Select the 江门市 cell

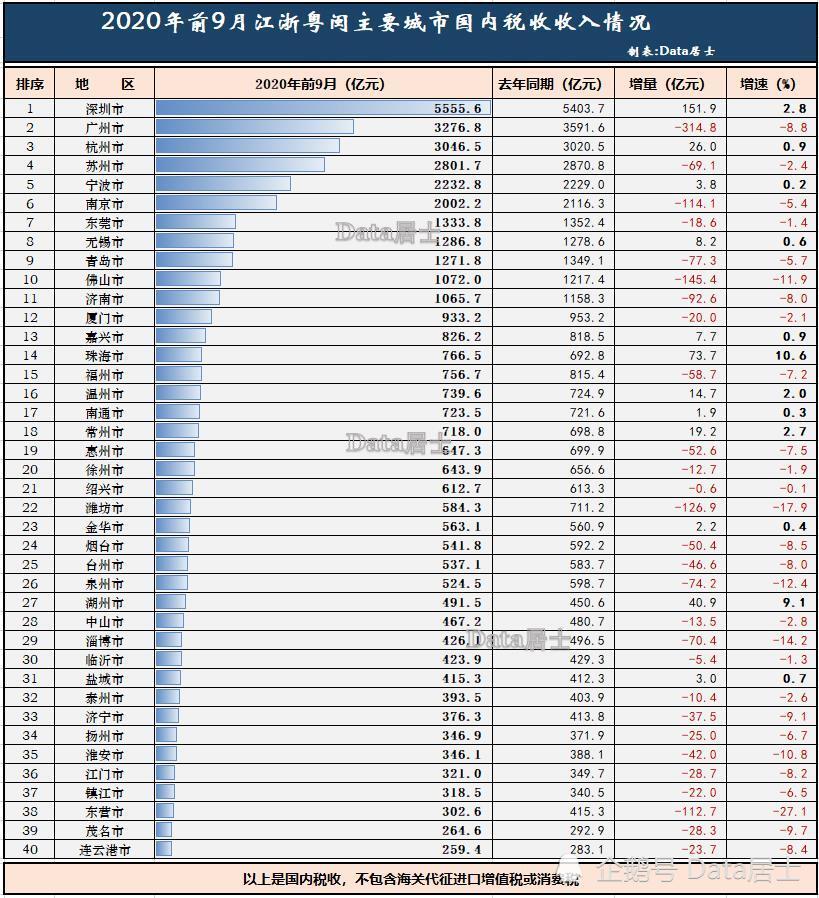105,773
